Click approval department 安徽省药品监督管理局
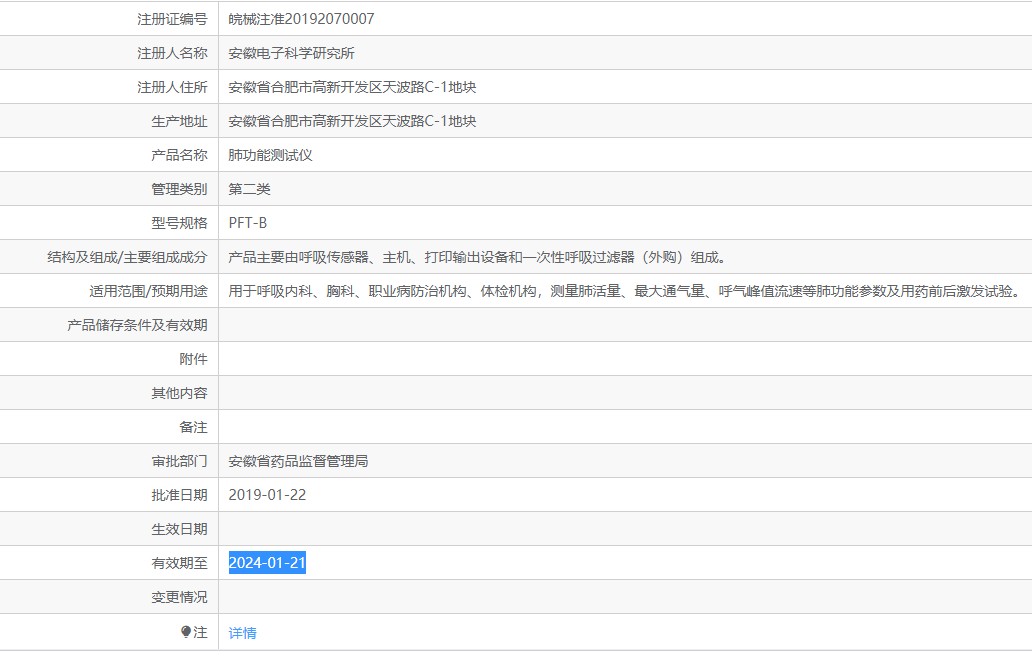The height and width of the screenshot is (657, 1032). pos(298,461)
